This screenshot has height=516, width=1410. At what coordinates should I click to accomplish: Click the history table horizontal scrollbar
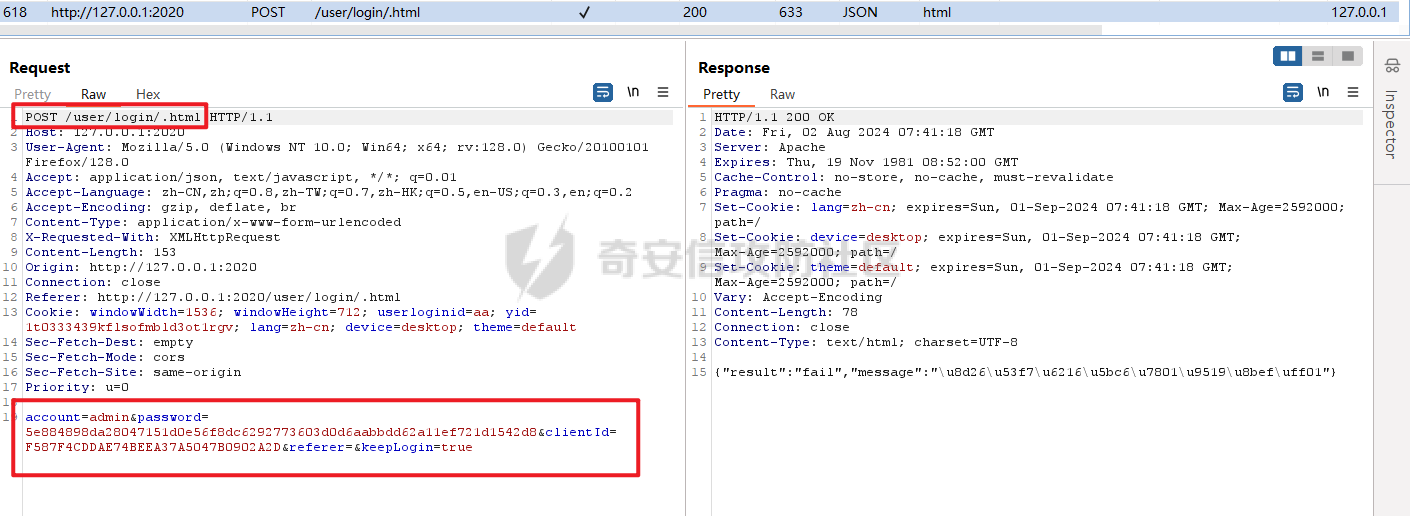(550, 29)
